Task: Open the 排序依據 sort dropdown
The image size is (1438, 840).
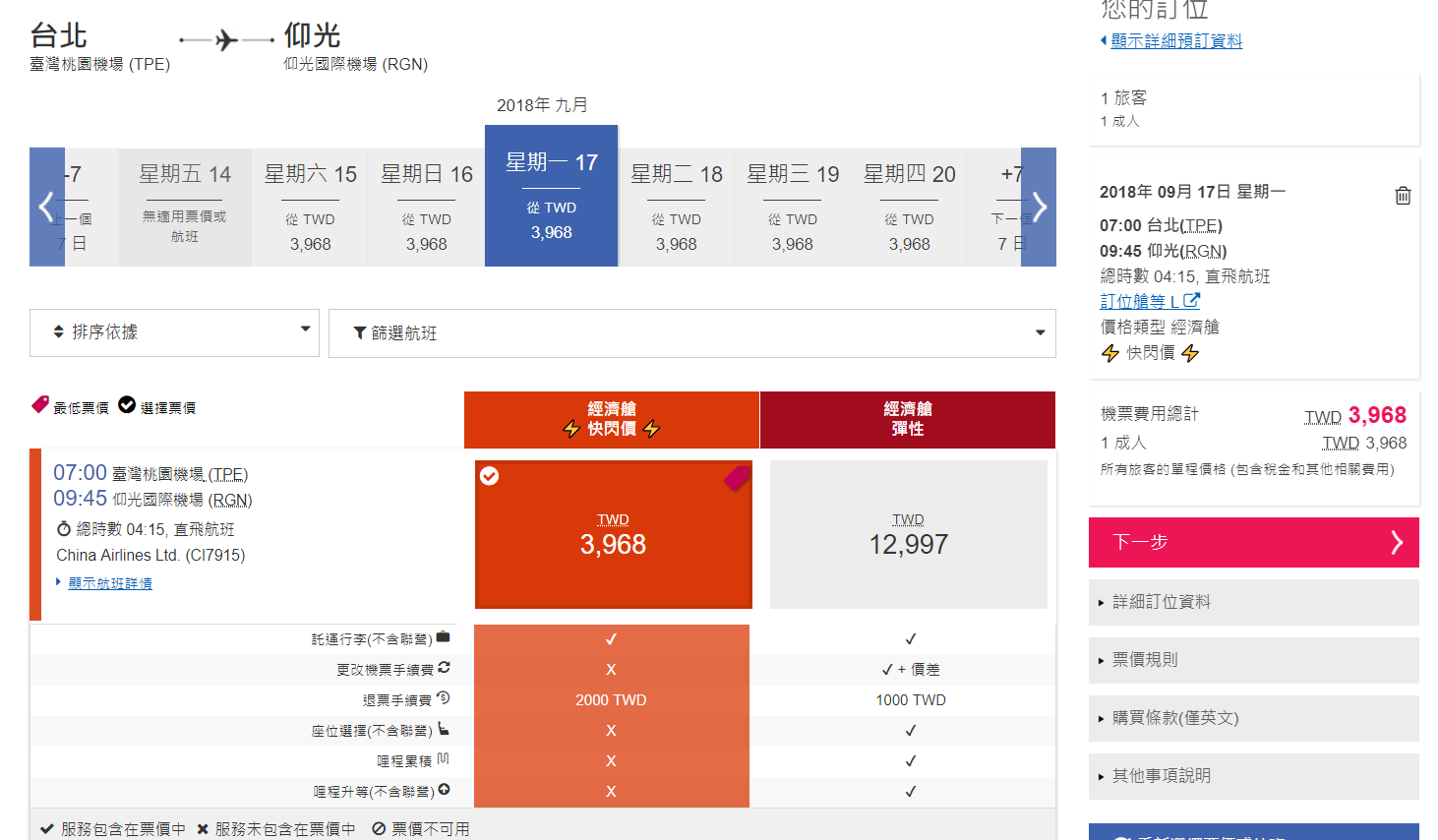Action: pyautogui.click(x=174, y=332)
